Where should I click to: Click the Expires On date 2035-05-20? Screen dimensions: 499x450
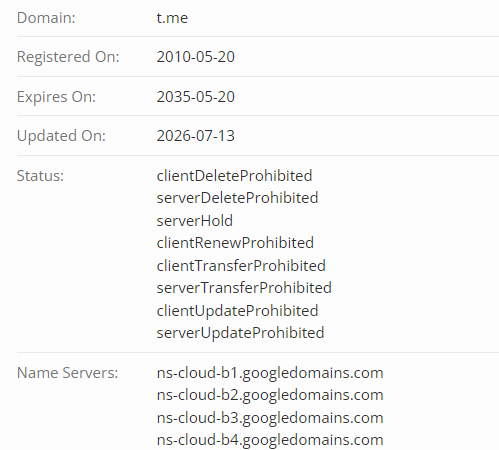196,97
